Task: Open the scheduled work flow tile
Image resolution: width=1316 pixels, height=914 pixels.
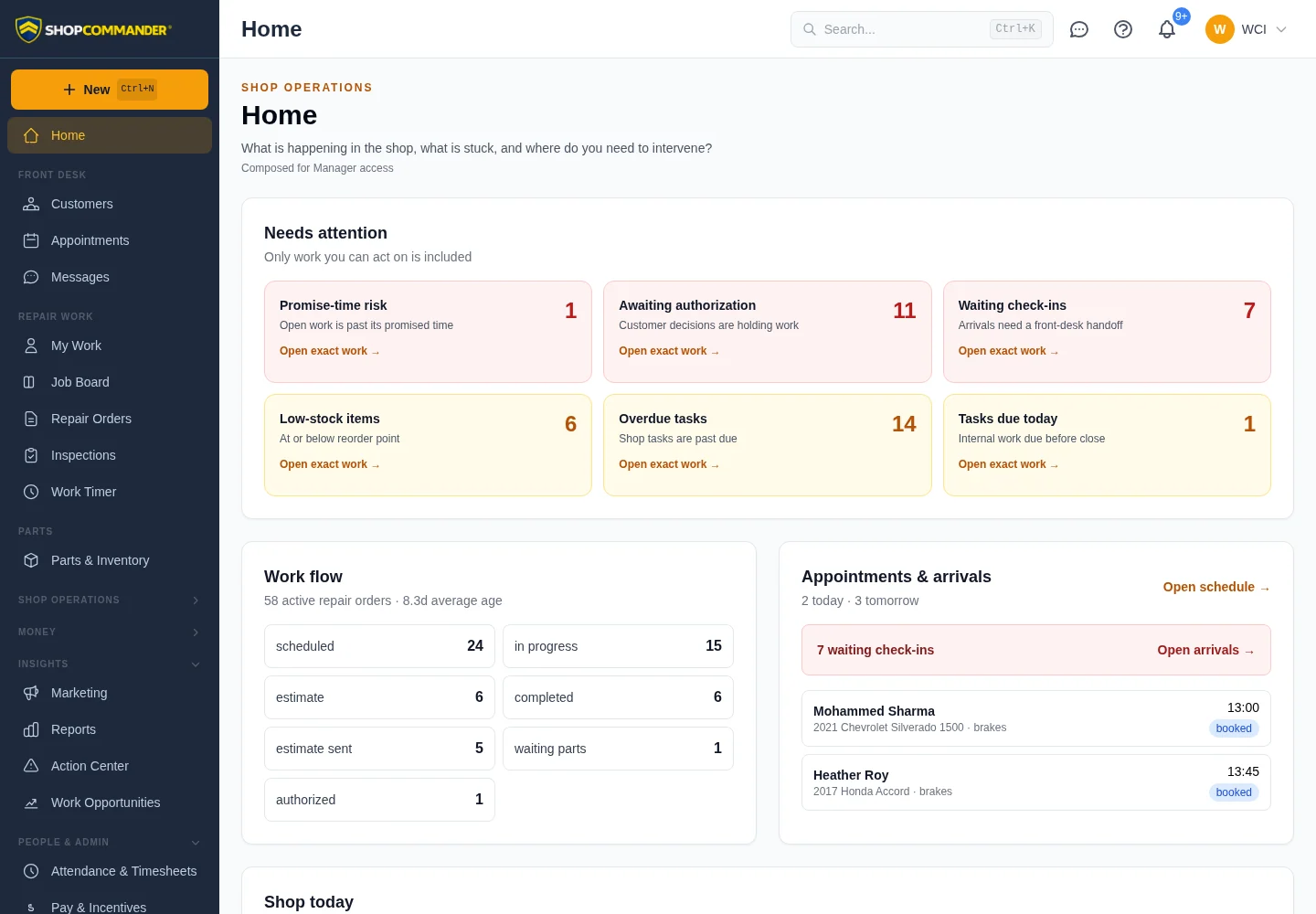Action: [379, 646]
